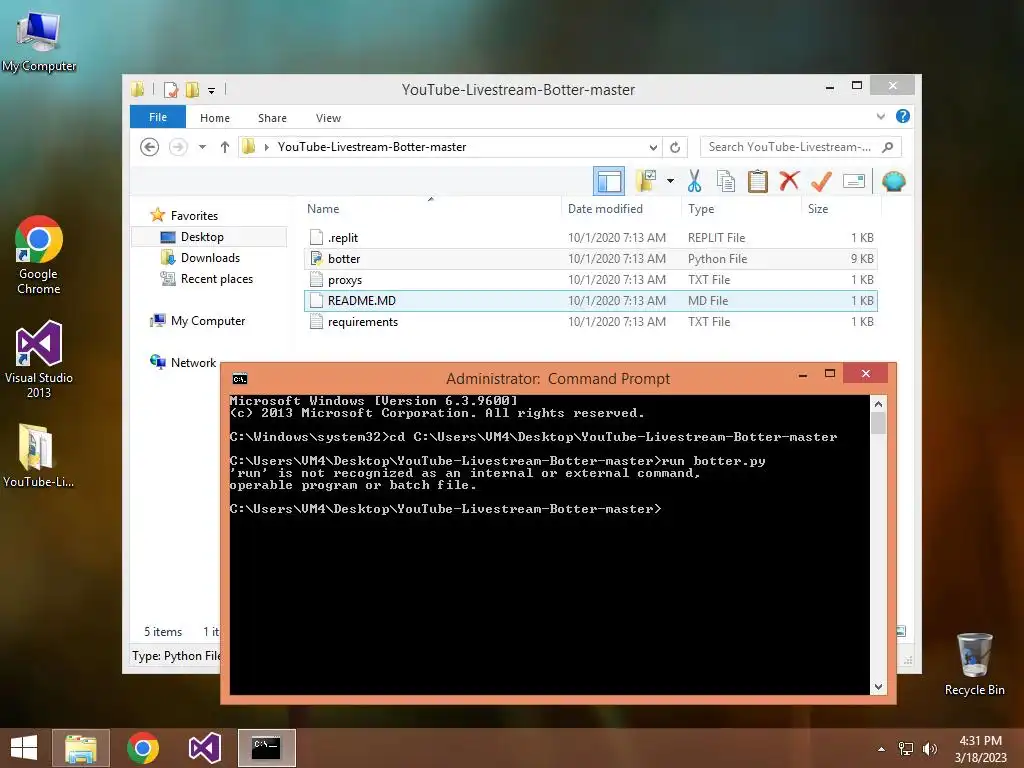Expand the ribbon with the chevron
This screenshot has height=768, width=1024.
click(880, 116)
